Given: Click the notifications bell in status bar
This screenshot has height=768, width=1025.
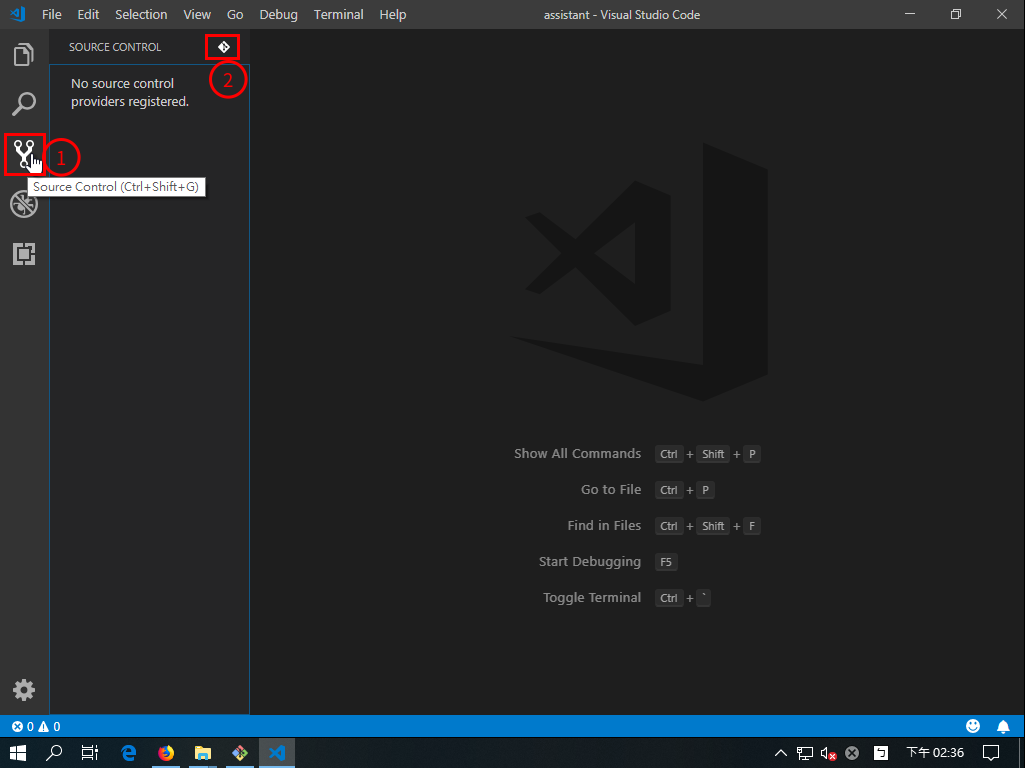Looking at the screenshot, I should [1003, 726].
